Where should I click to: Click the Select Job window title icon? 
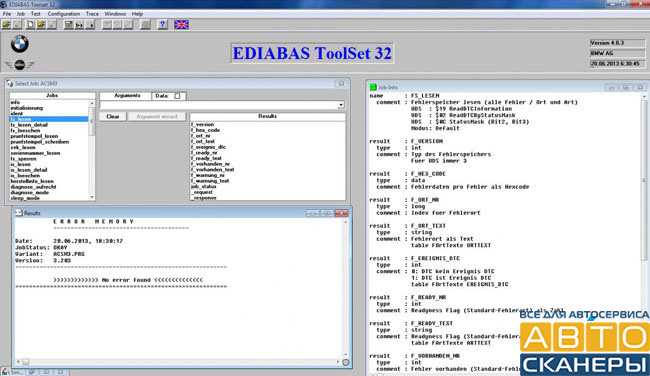pos(10,84)
